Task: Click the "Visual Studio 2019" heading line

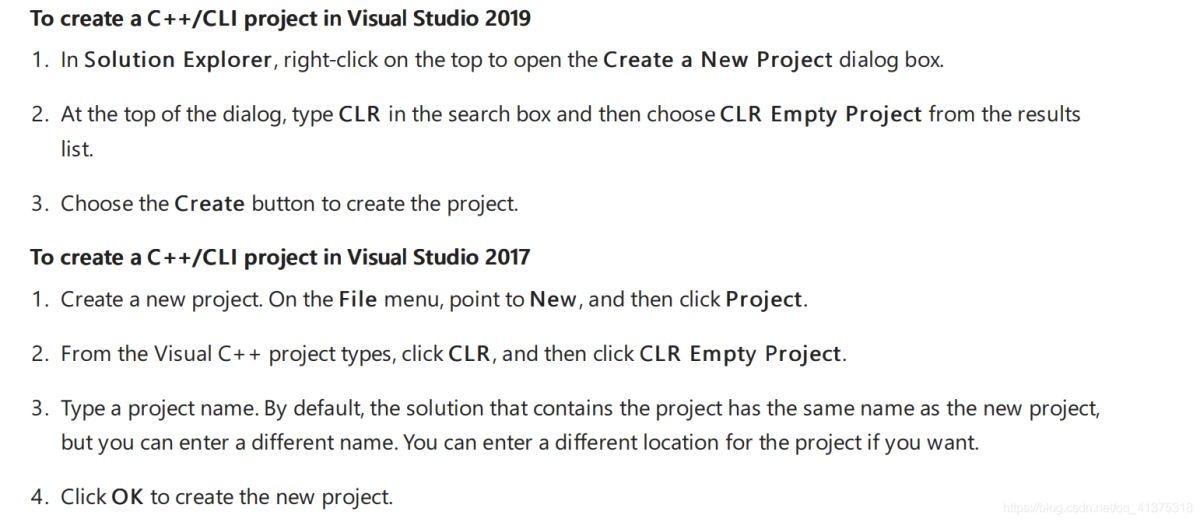Action: (280, 18)
